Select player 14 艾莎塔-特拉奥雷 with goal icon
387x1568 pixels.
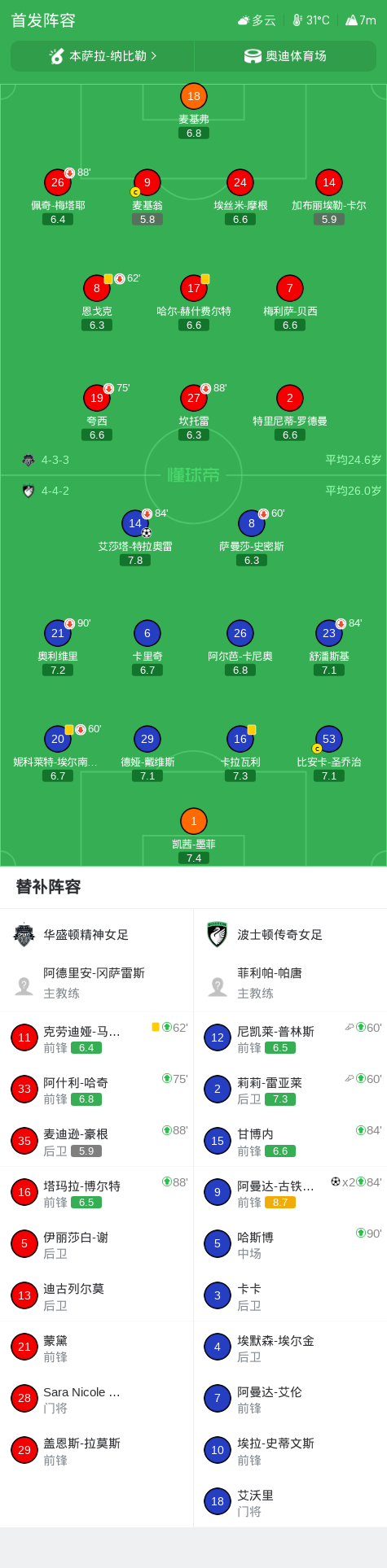pyautogui.click(x=135, y=537)
